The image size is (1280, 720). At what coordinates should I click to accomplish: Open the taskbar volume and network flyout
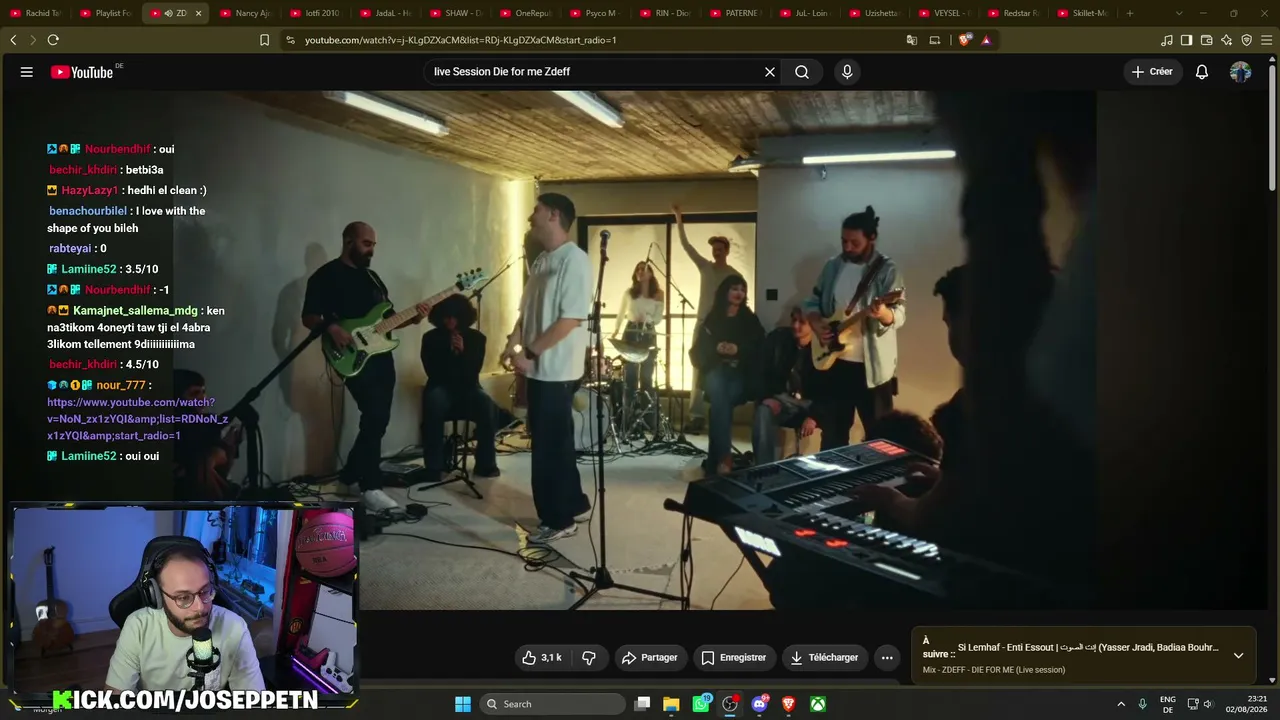pyautogui.click(x=1198, y=704)
